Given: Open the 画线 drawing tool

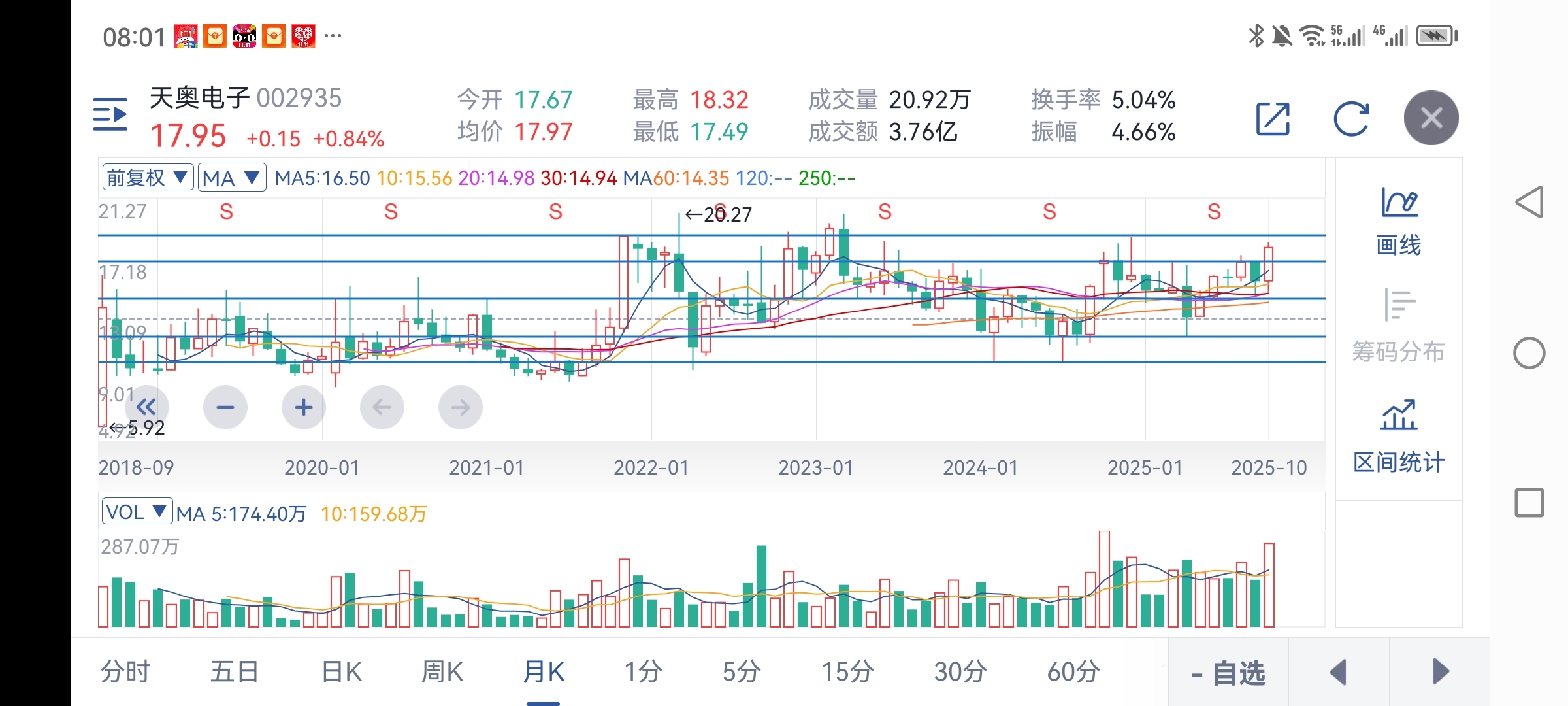Looking at the screenshot, I should (1399, 221).
